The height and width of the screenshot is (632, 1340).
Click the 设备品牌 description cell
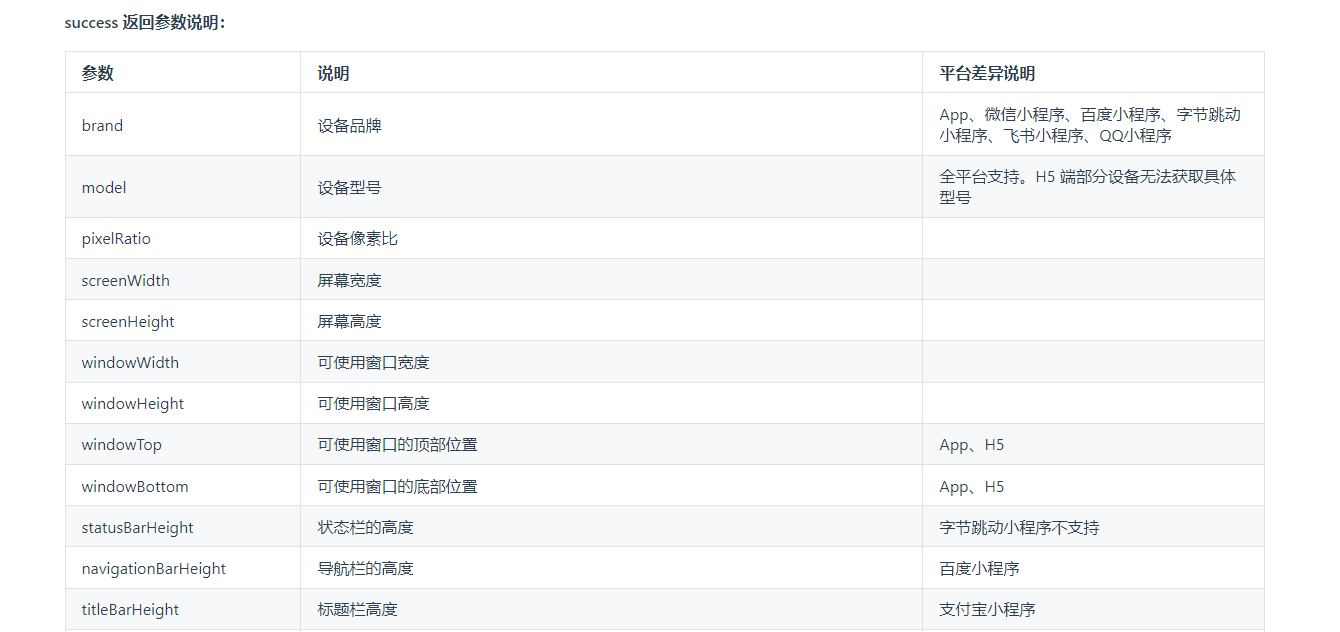tap(348, 125)
